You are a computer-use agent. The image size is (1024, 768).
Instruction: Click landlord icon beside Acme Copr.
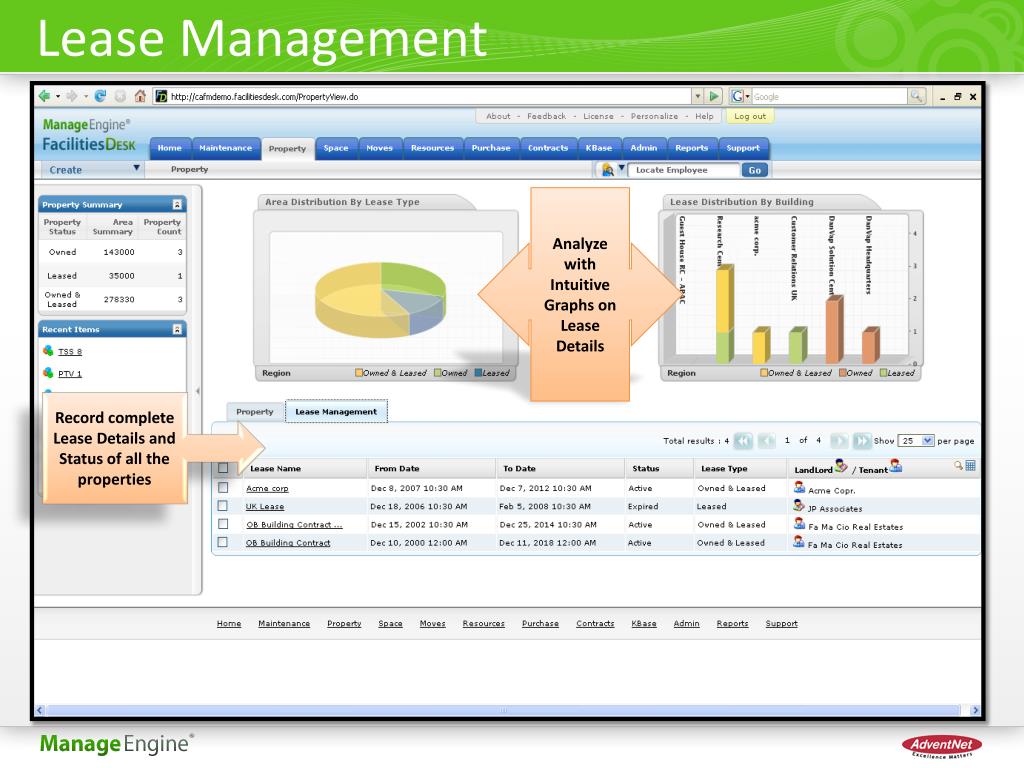pos(799,487)
